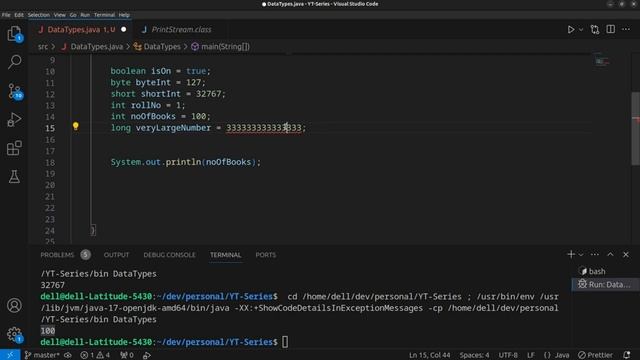The height and width of the screenshot is (360, 640).
Task: Switch to the PROBLEMS panel tab
Action: pos(57,255)
